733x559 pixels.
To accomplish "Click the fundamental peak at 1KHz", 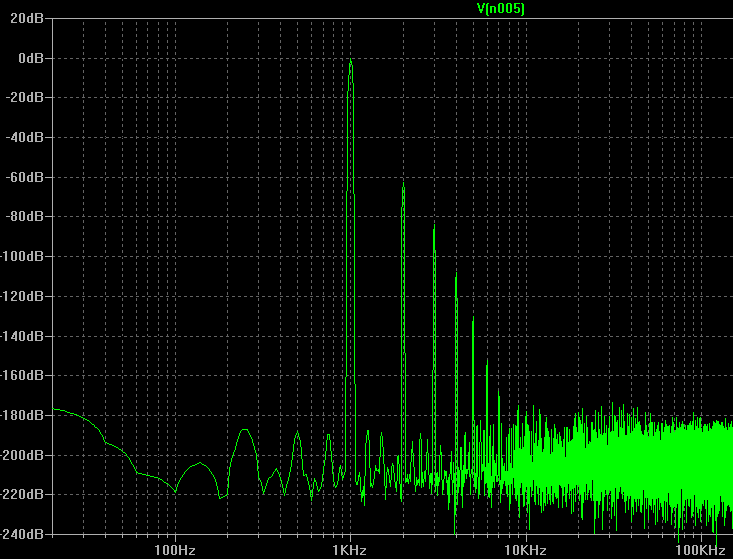I will click(351, 60).
